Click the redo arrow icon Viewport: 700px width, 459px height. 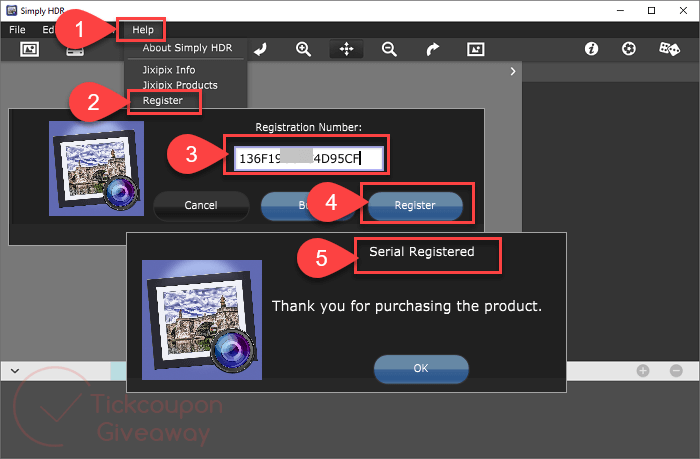(x=433, y=49)
